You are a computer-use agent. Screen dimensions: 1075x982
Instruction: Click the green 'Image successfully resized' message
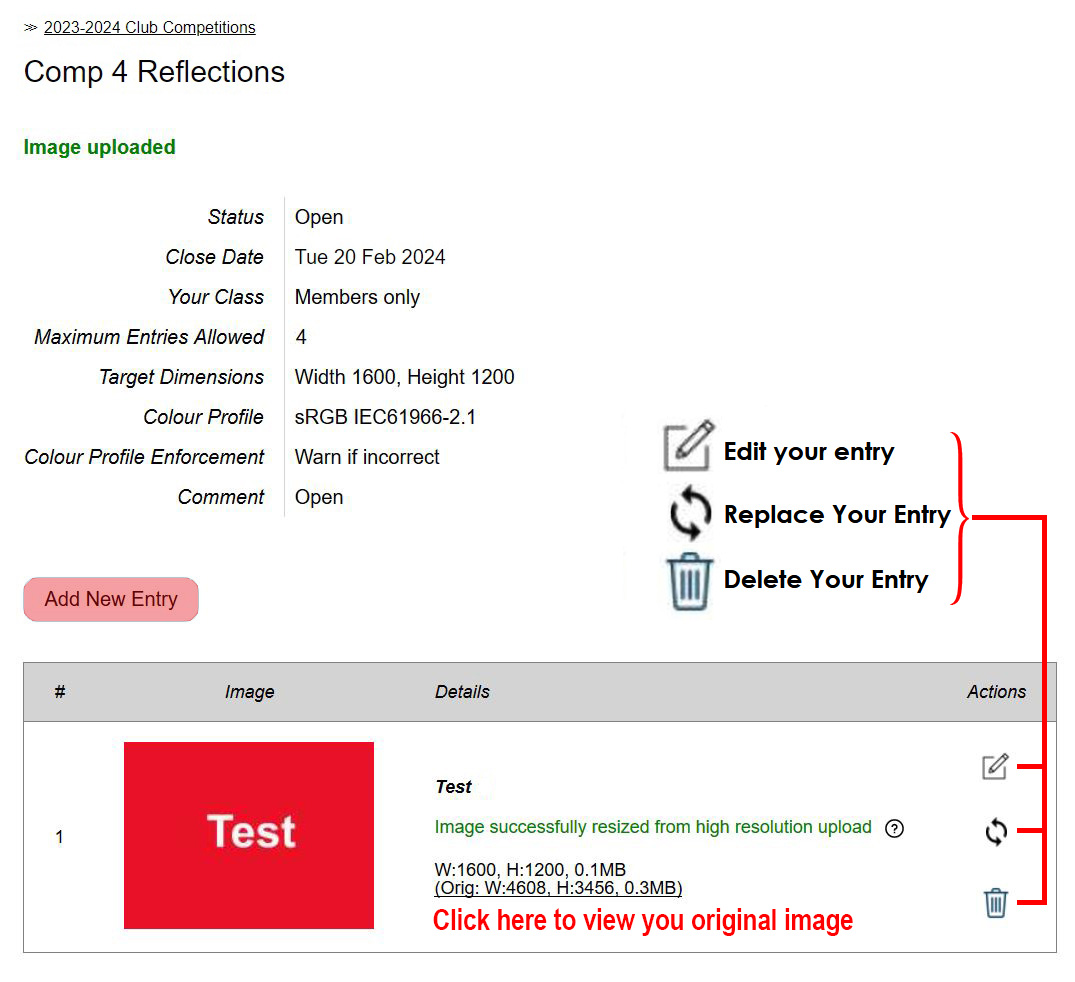click(653, 827)
